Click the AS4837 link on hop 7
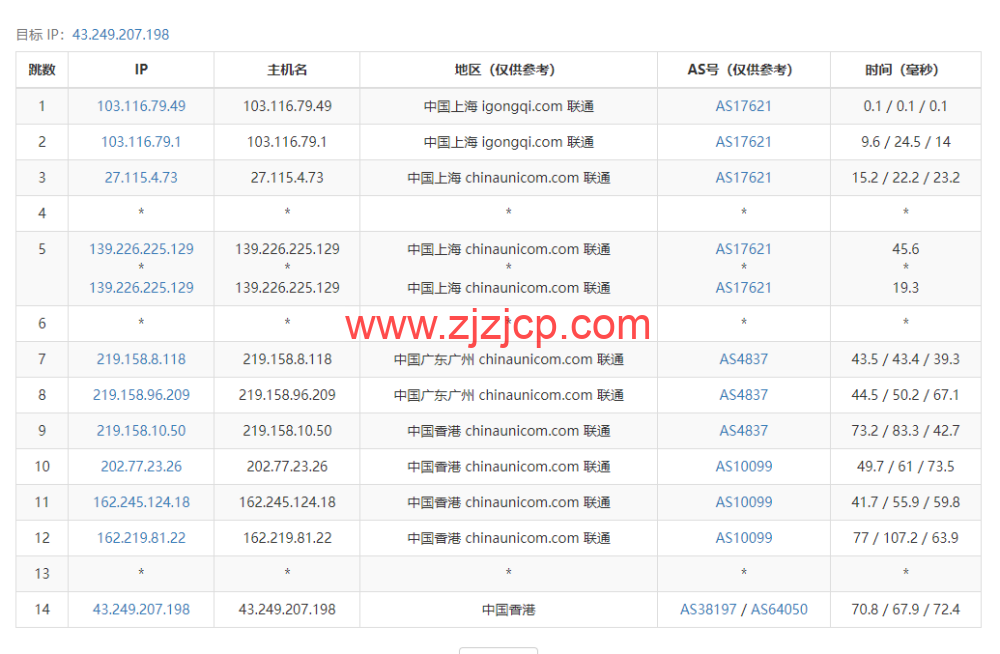This screenshot has height=654, width=1000. 743,358
